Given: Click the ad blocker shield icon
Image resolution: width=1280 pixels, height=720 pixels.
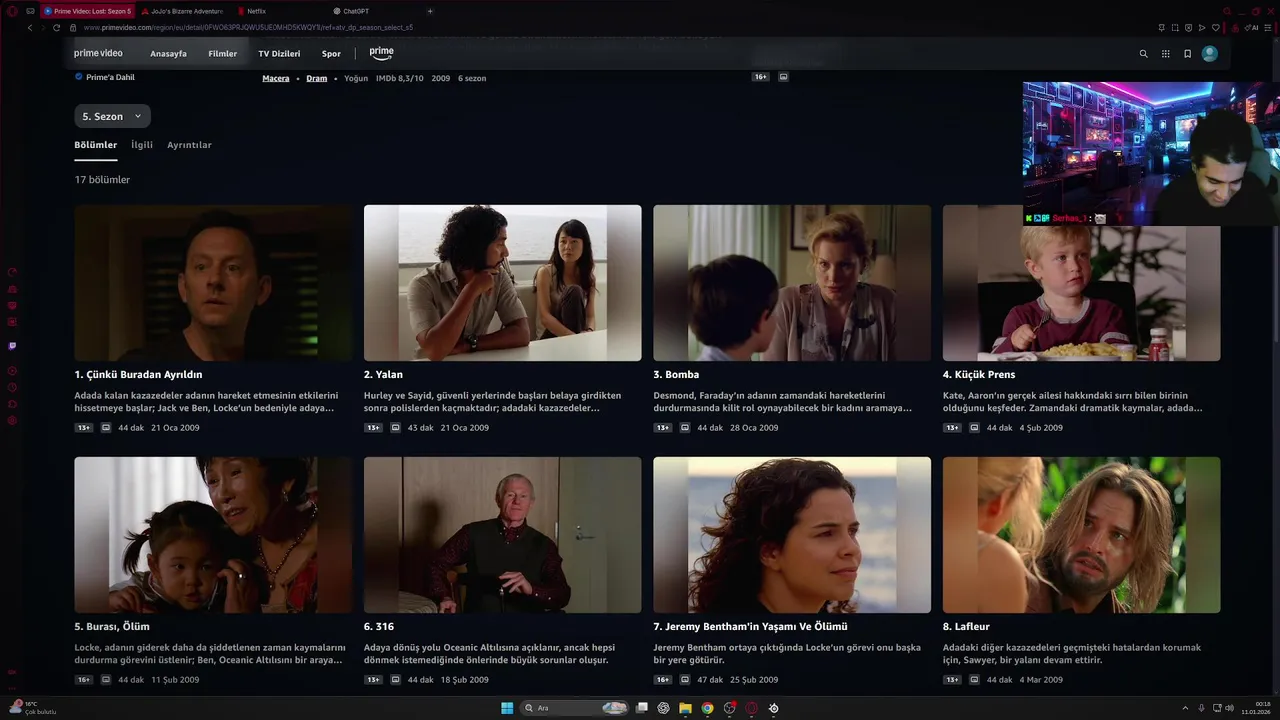Looking at the screenshot, I should pyautogui.click(x=1188, y=27).
